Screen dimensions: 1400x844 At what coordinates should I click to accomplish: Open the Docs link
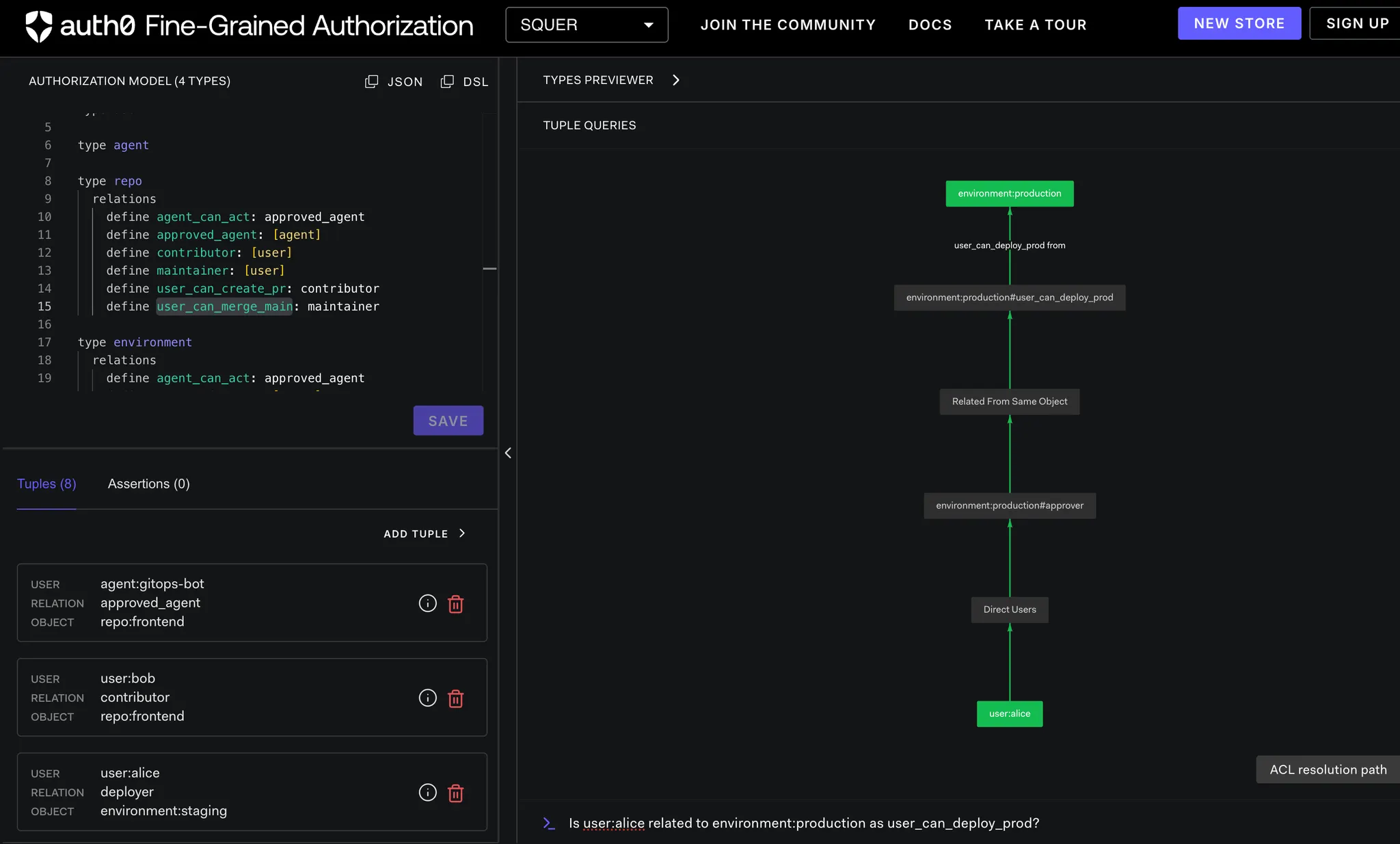click(930, 25)
